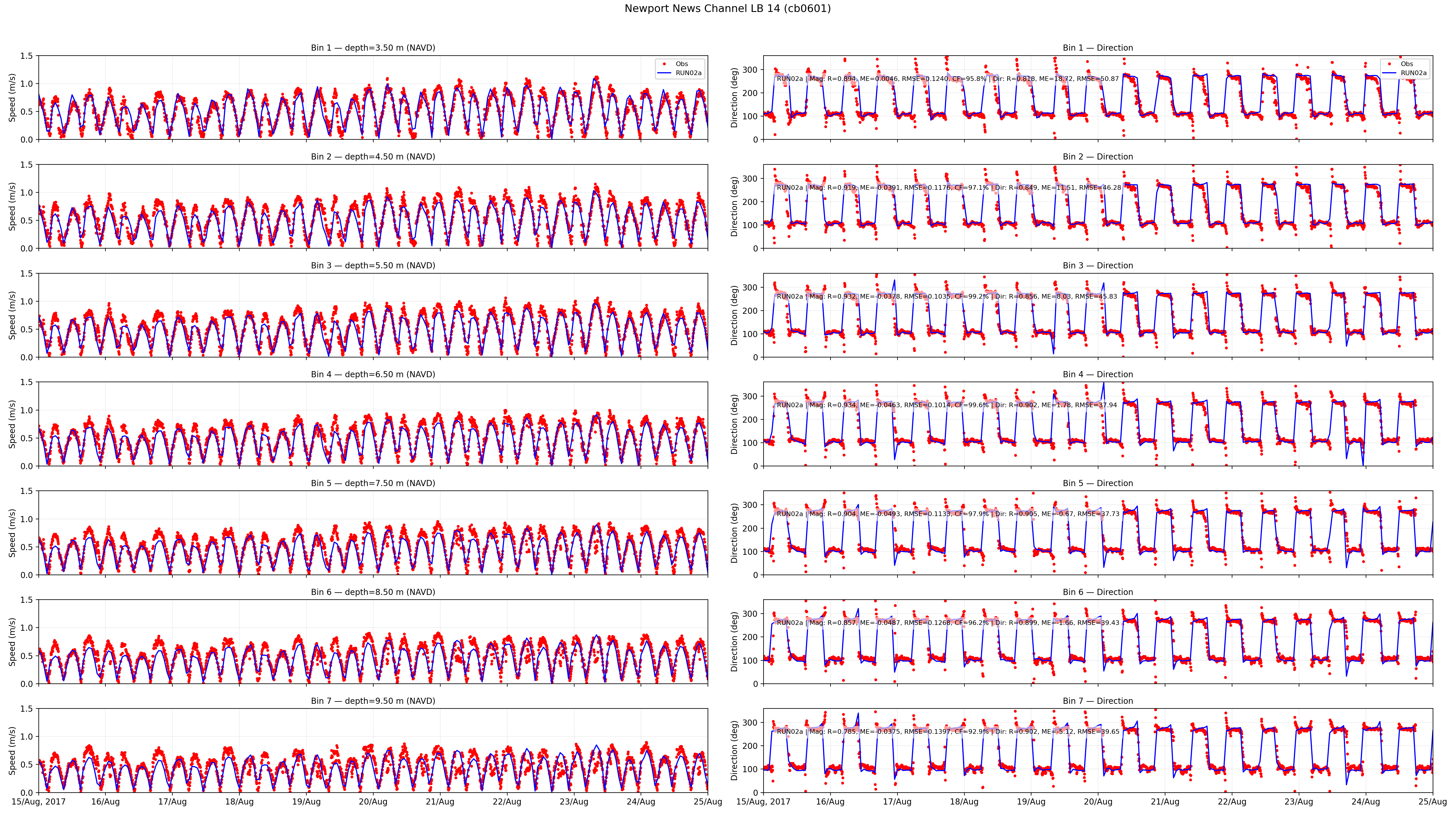The image size is (1456, 815).
Task: Select the 'Bin 4 — depth=6.50 m (NAVD)' subplot title
Action: coord(373,374)
